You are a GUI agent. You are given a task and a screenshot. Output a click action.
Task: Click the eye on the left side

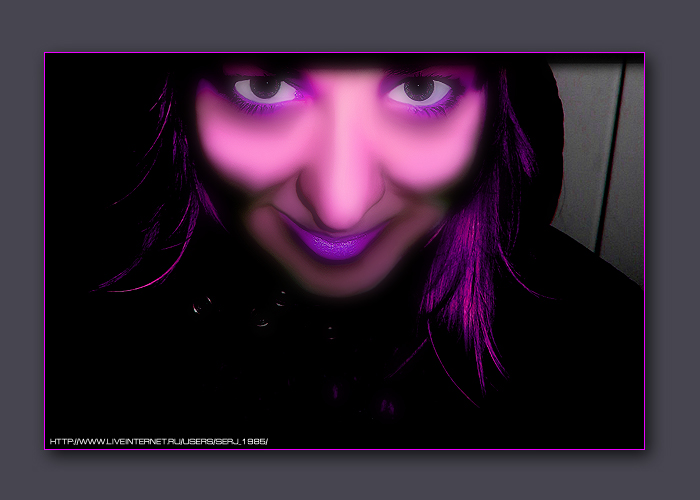[266, 90]
